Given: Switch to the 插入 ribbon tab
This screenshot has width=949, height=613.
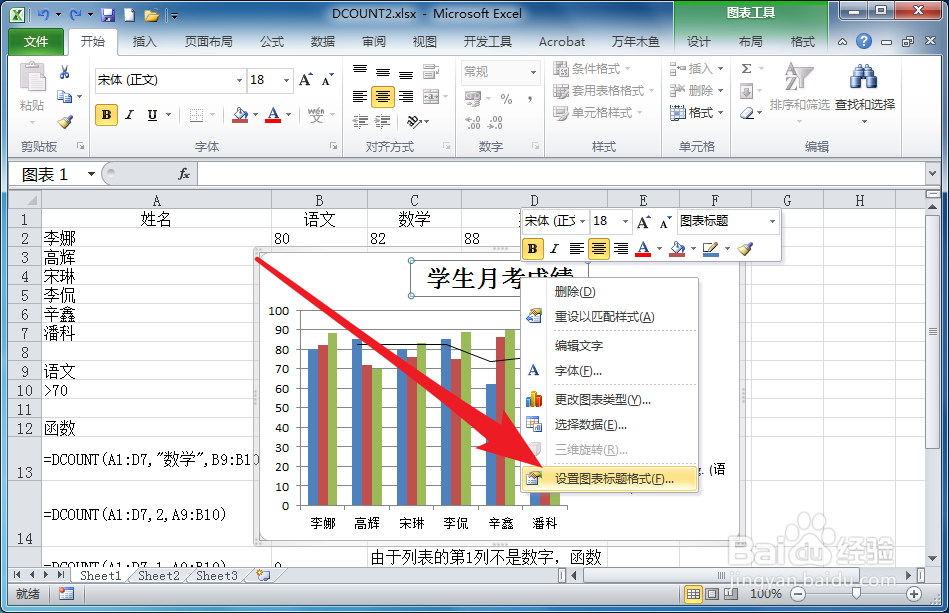Looking at the screenshot, I should coord(144,41).
